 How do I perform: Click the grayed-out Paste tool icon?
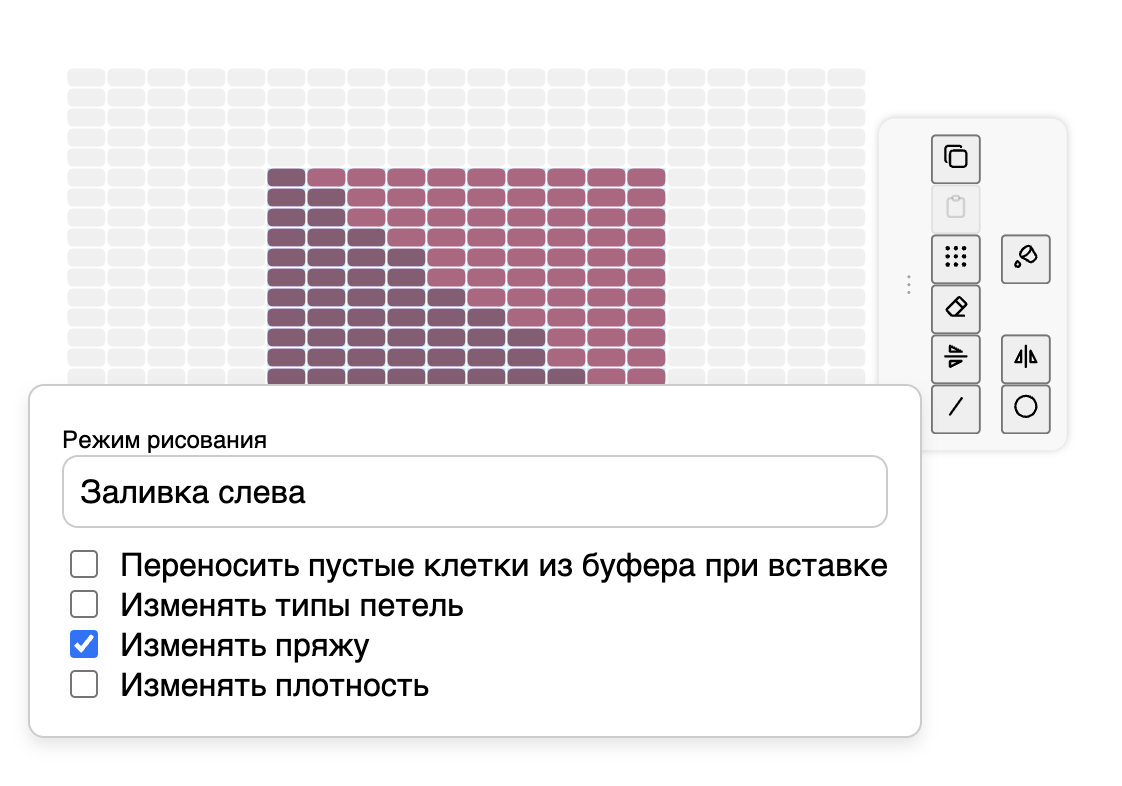click(955, 208)
